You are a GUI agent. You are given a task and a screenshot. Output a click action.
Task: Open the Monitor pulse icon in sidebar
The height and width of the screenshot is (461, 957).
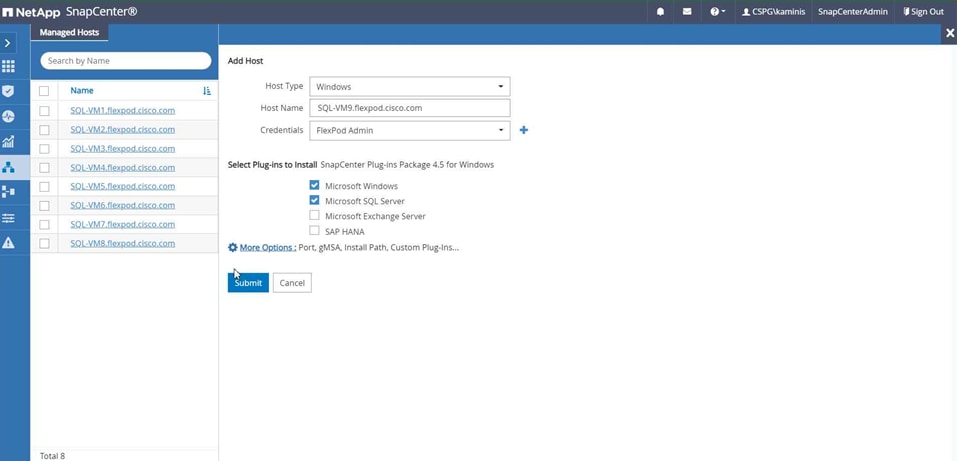point(8,117)
